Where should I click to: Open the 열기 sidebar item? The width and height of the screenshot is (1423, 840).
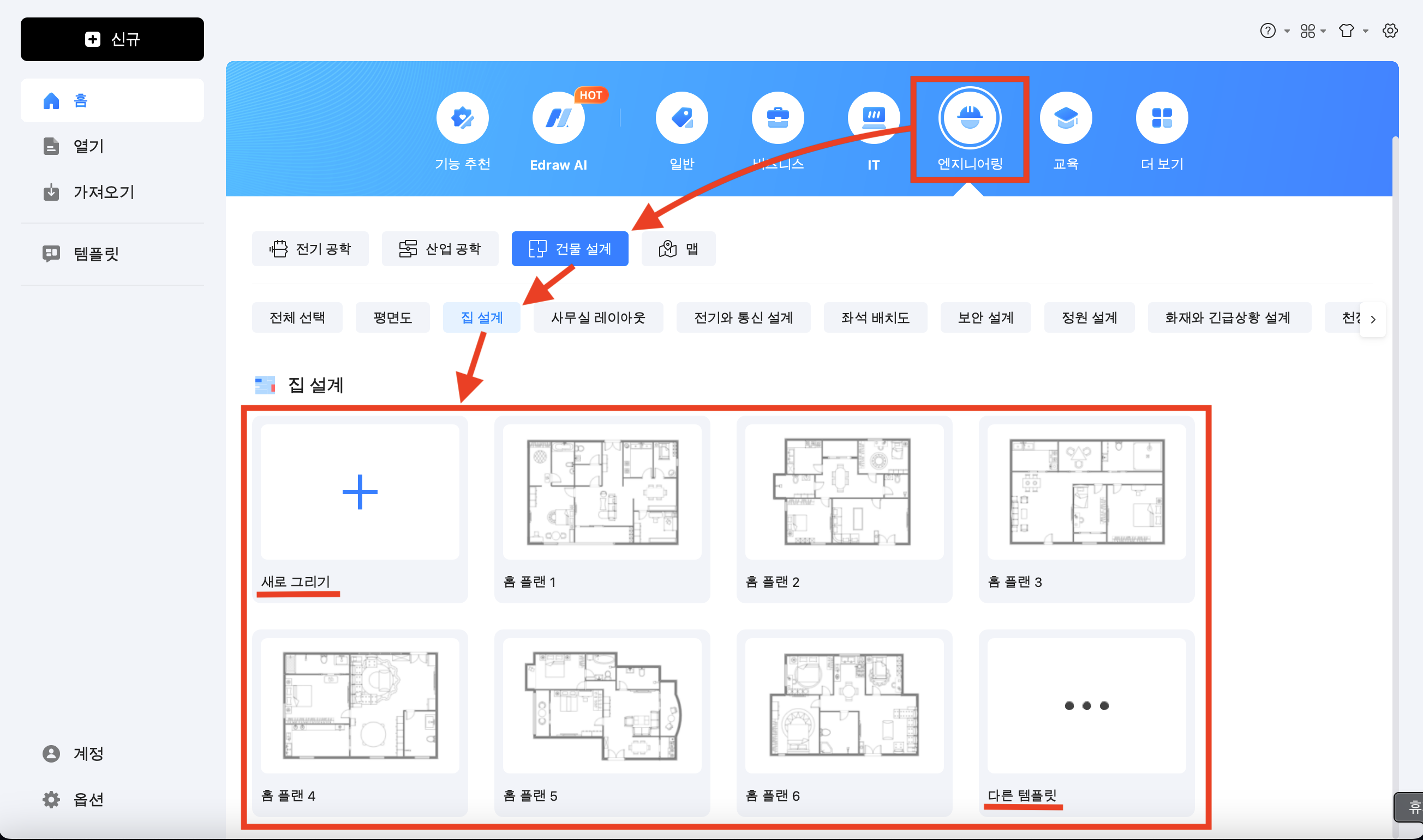click(x=112, y=146)
